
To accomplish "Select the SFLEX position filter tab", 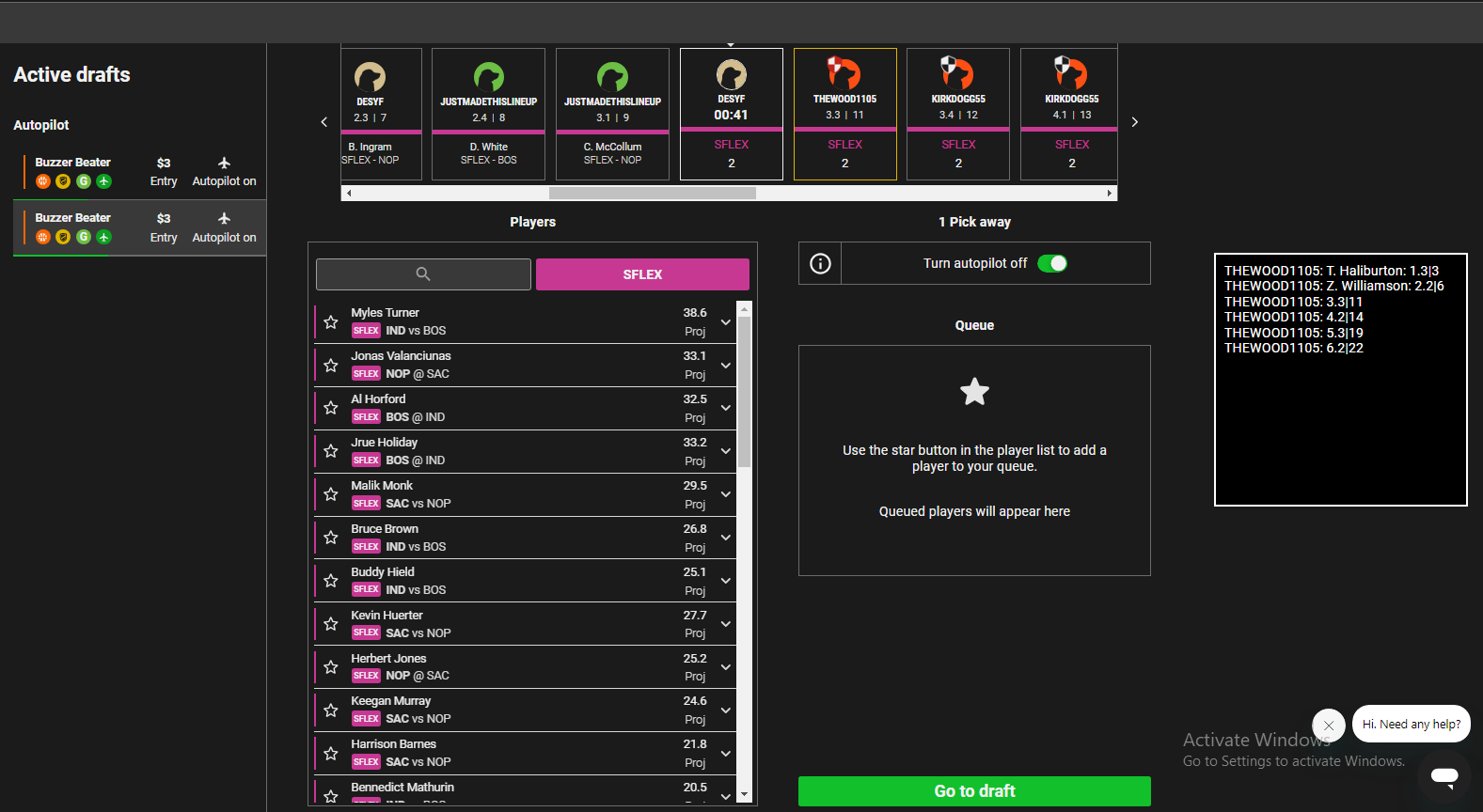I will 642,274.
